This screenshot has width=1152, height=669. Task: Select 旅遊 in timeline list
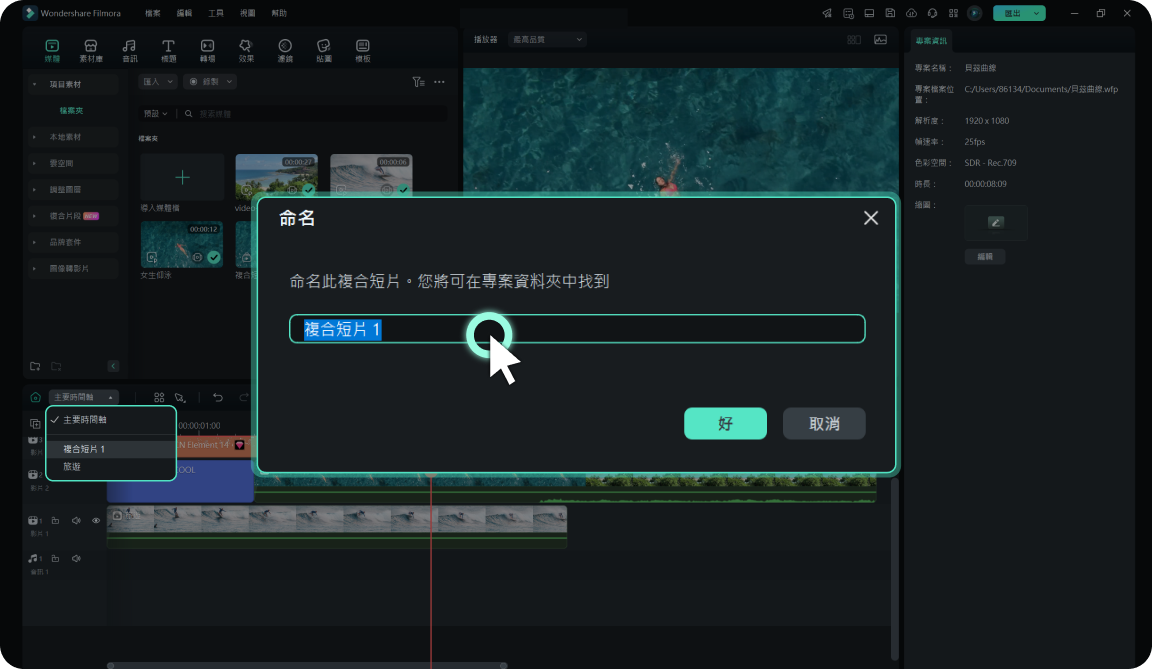click(x=111, y=467)
